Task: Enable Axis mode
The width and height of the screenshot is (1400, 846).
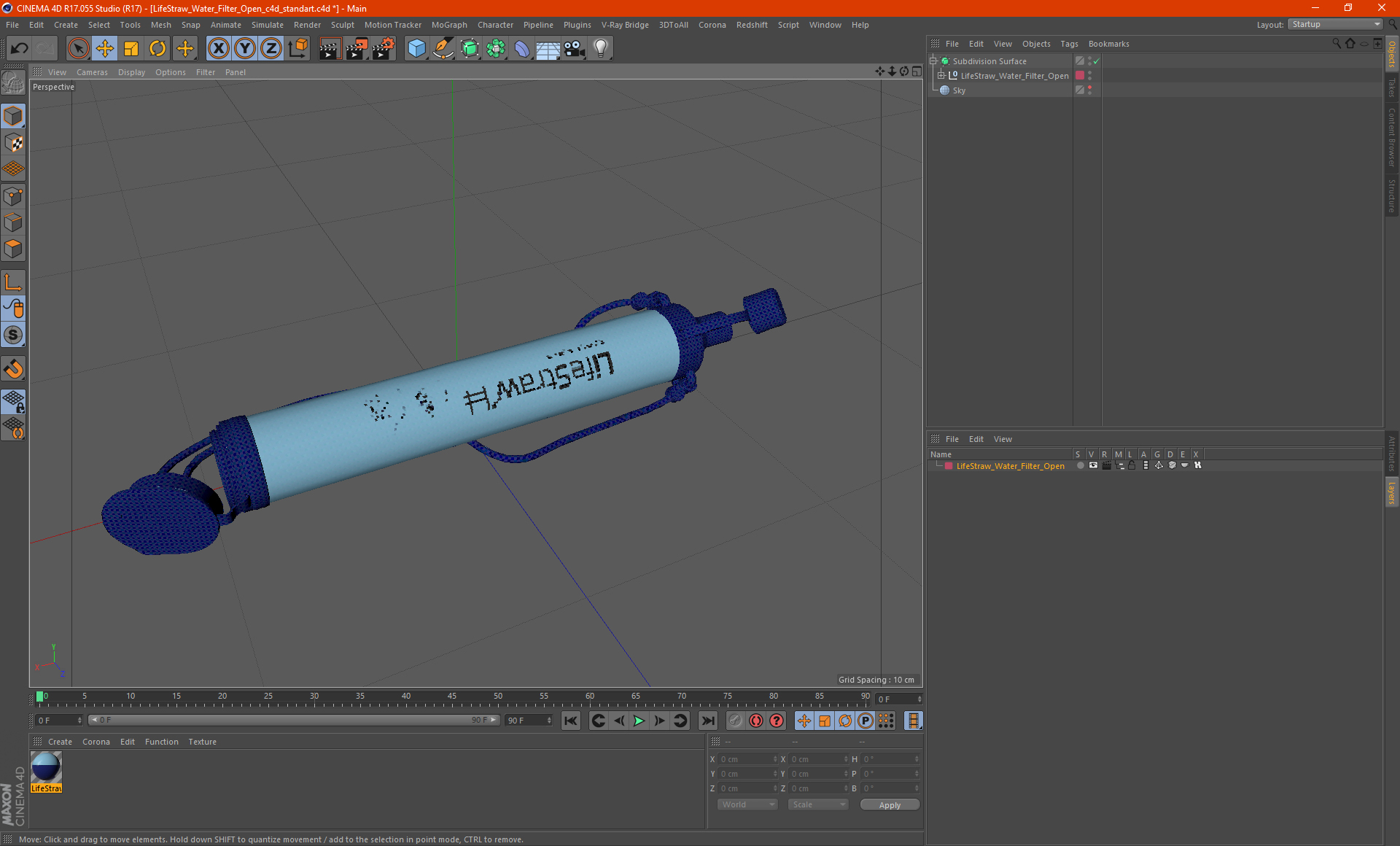Action: click(13, 282)
